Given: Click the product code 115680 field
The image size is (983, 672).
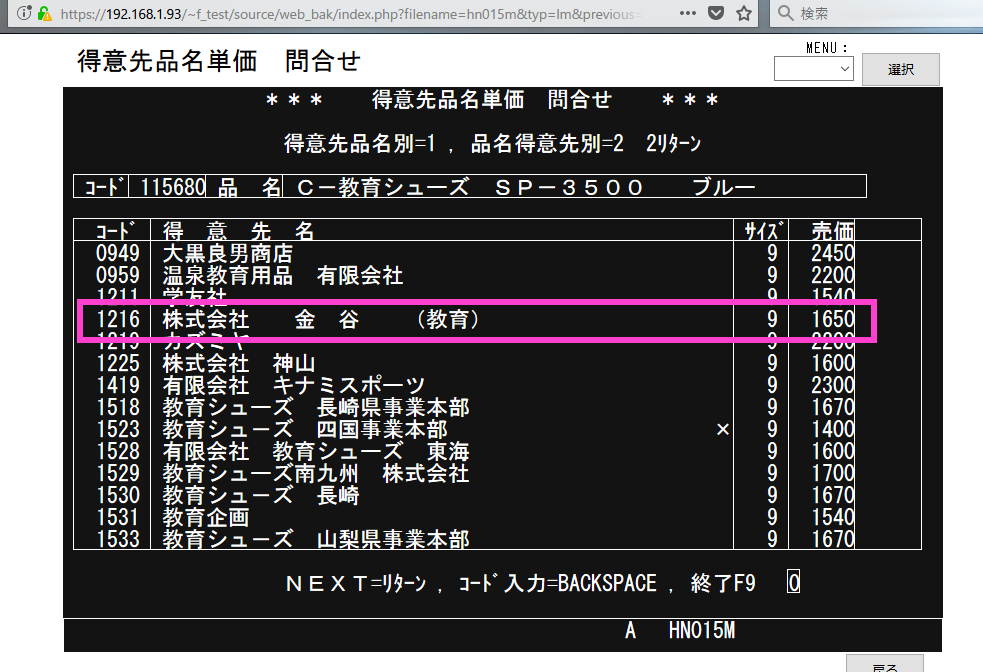Looking at the screenshot, I should pos(172,187).
